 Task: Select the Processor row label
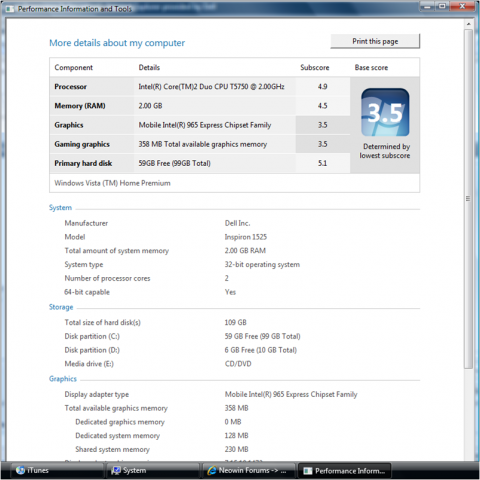click(71, 87)
